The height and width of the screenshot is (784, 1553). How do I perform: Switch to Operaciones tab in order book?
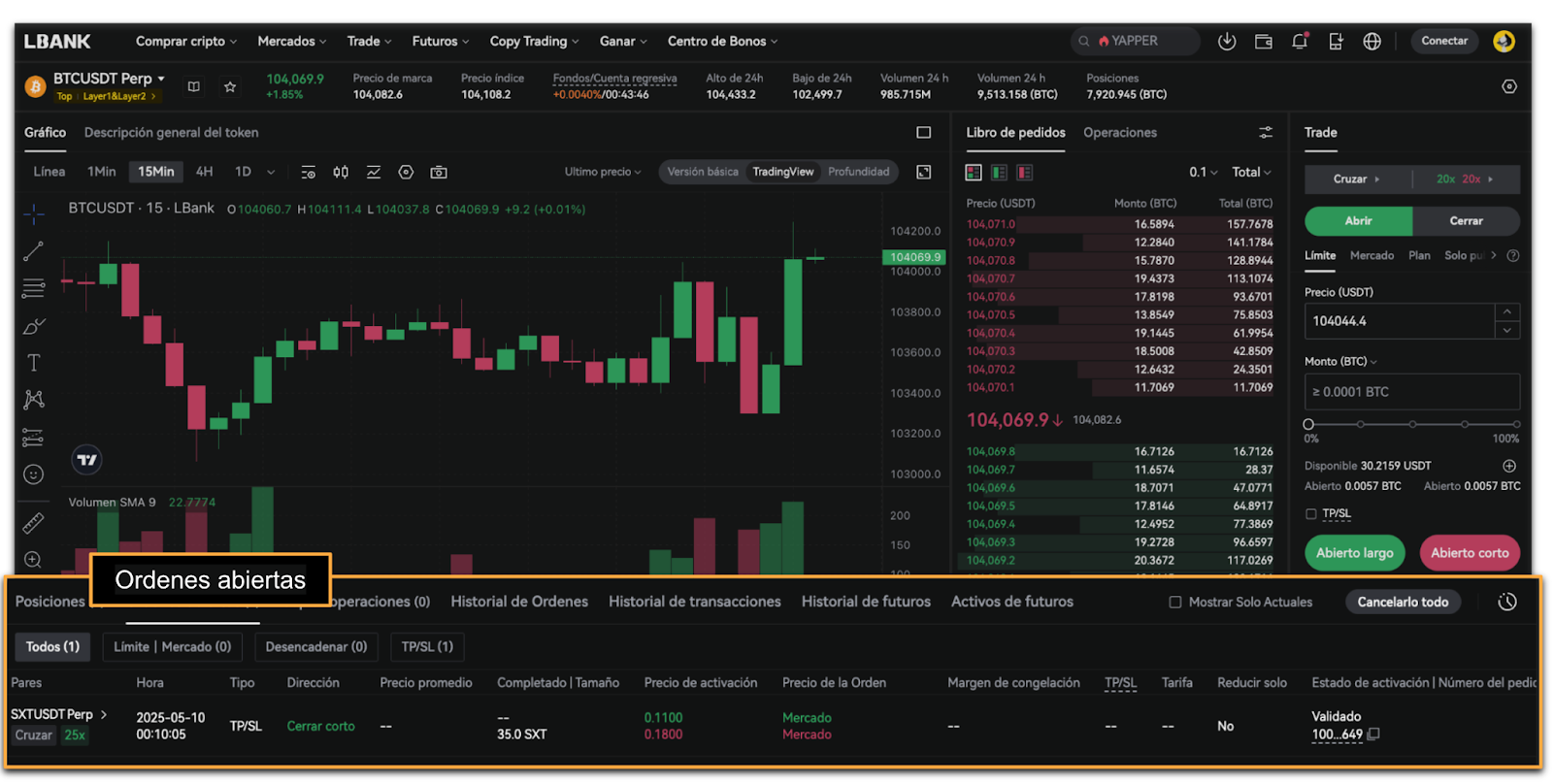1120,132
